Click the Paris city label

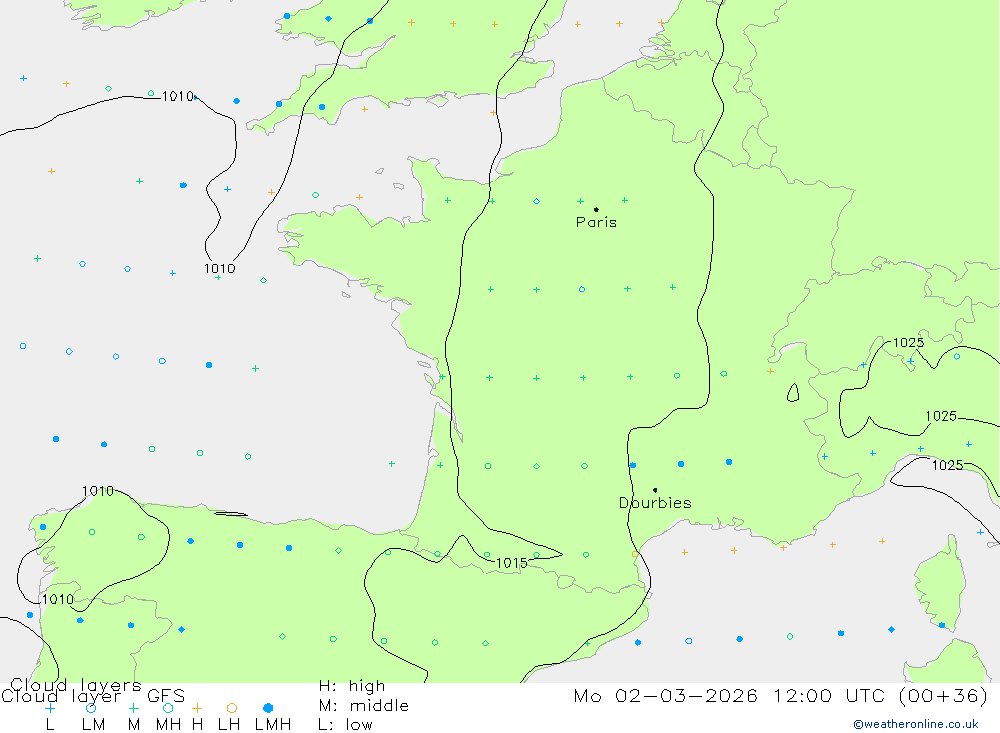point(596,222)
